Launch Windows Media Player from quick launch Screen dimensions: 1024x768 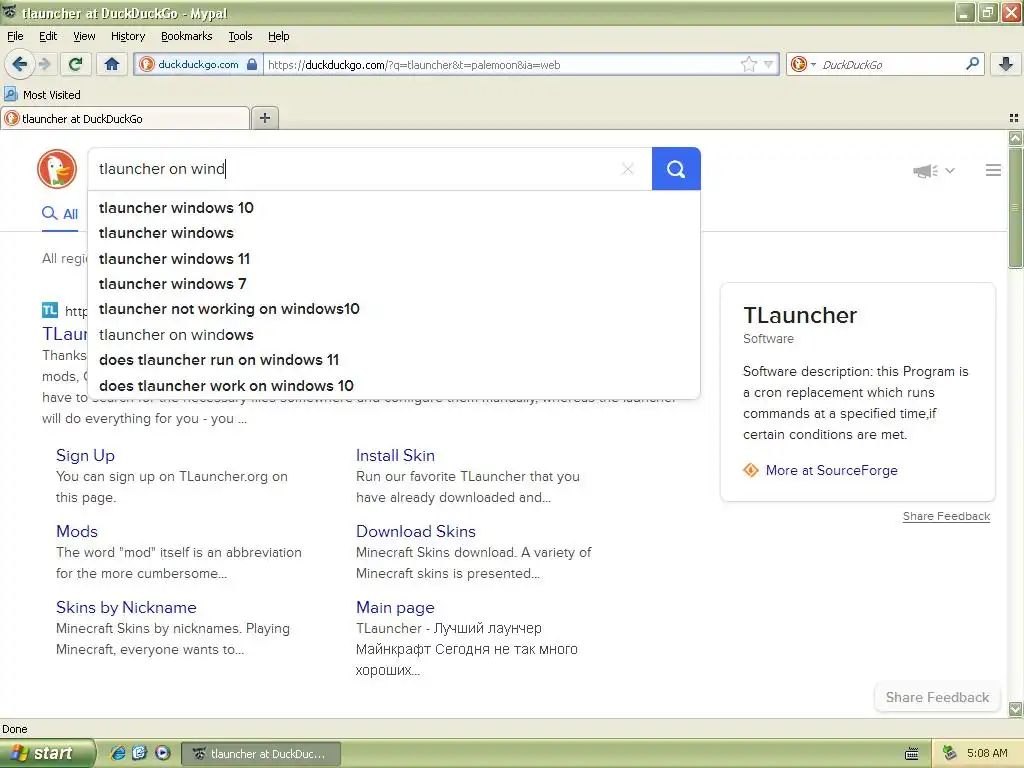tap(162, 753)
